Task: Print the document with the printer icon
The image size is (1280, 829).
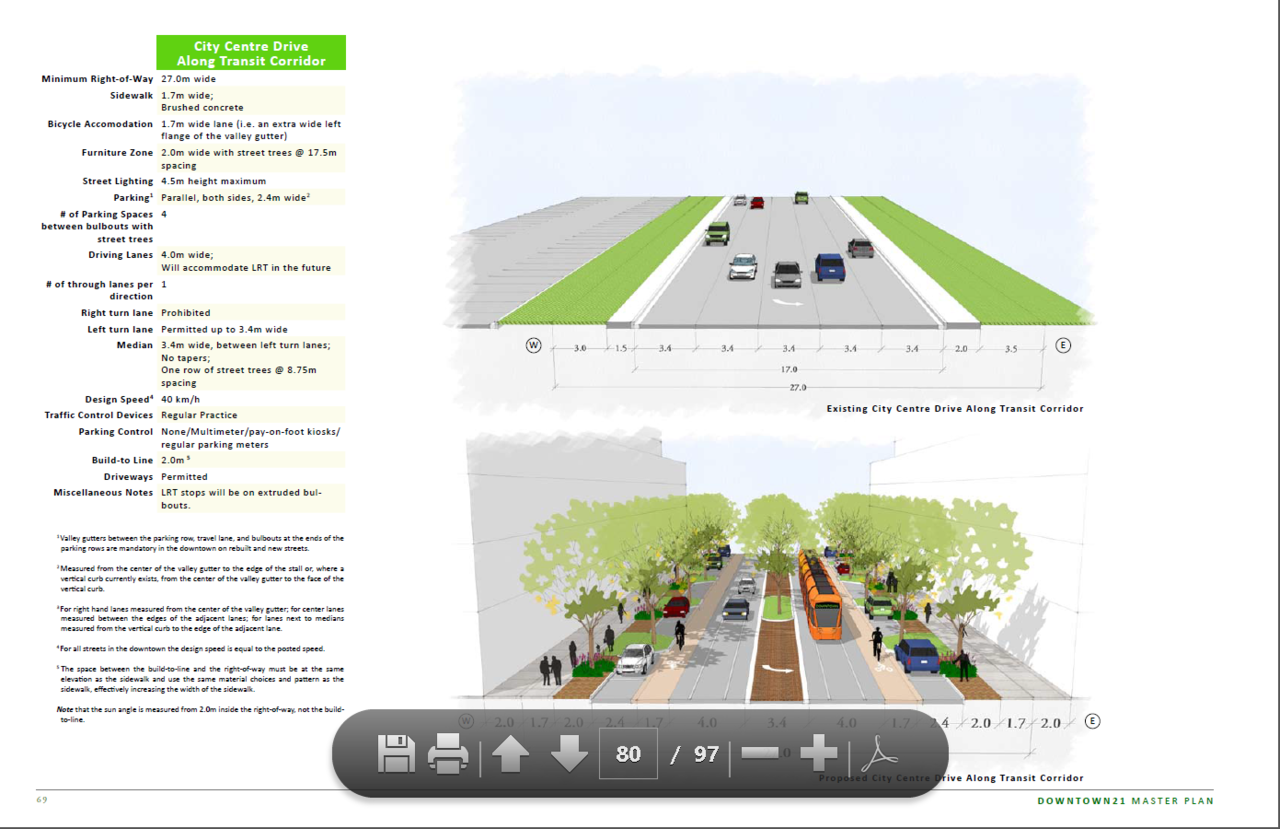Action: pos(448,753)
